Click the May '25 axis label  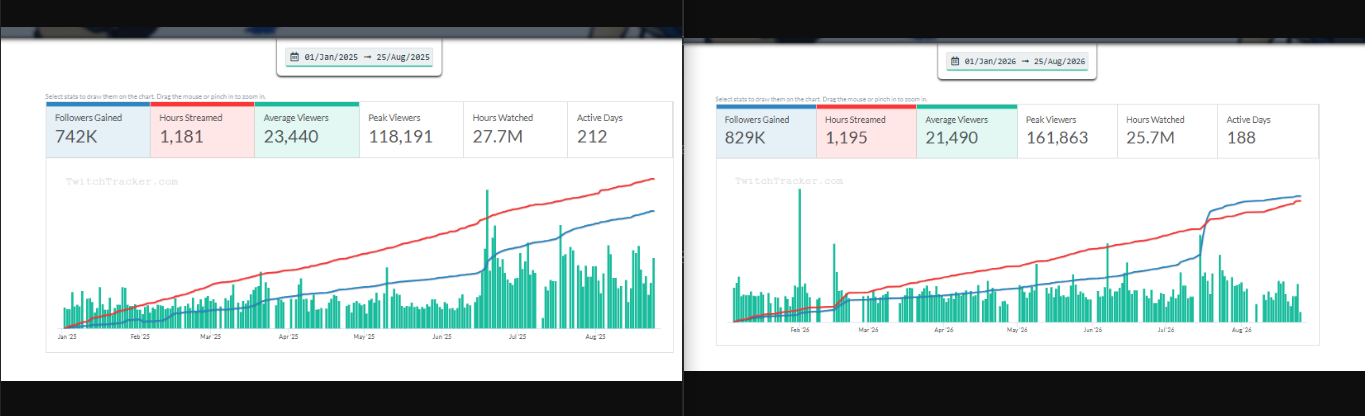[364, 337]
